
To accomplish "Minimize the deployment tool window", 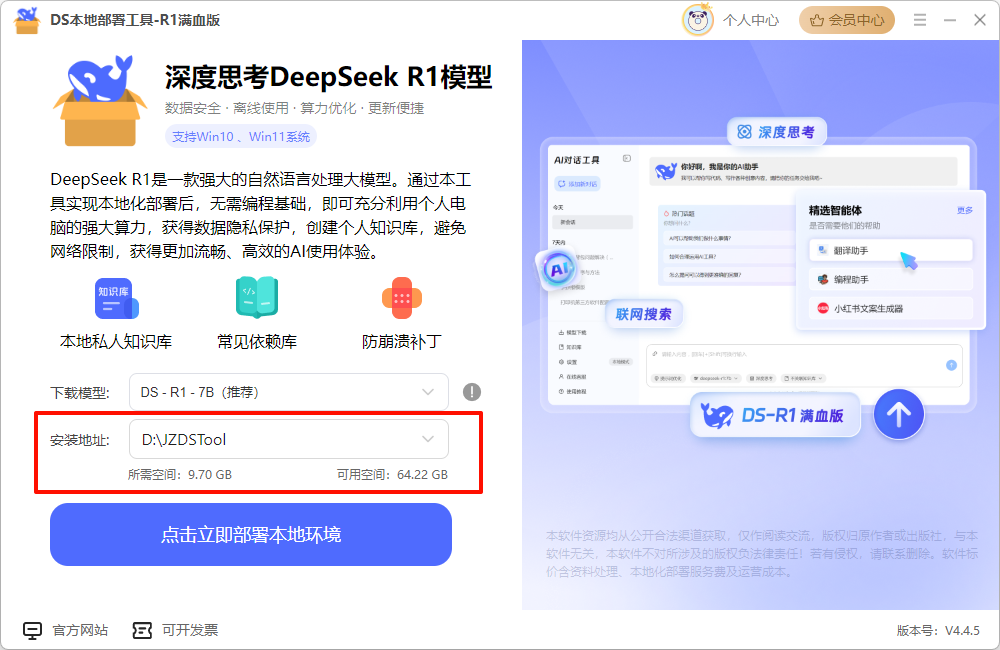I will coord(950,20).
